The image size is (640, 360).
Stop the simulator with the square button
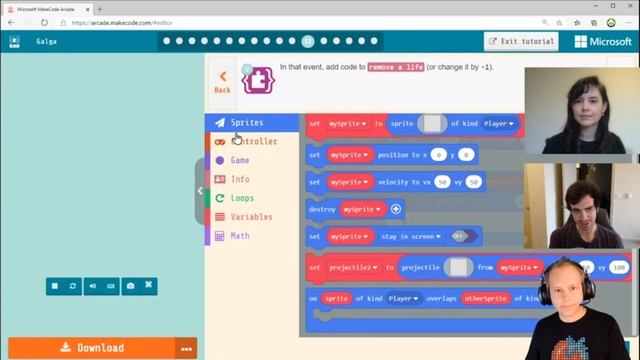[x=55, y=286]
